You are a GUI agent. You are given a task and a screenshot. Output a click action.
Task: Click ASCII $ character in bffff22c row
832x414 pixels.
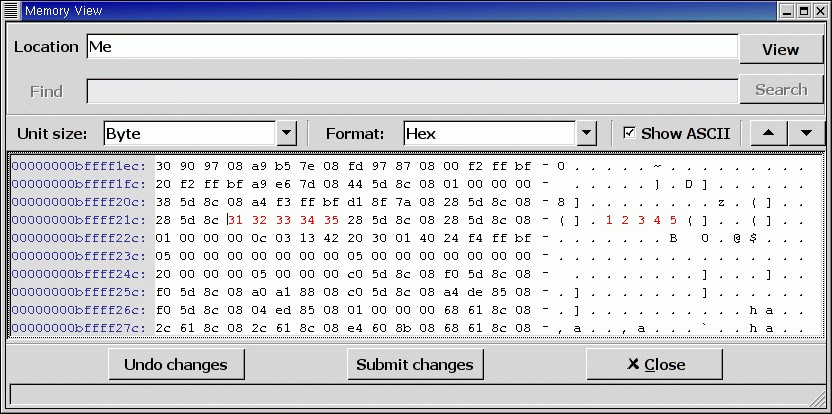click(x=753, y=238)
